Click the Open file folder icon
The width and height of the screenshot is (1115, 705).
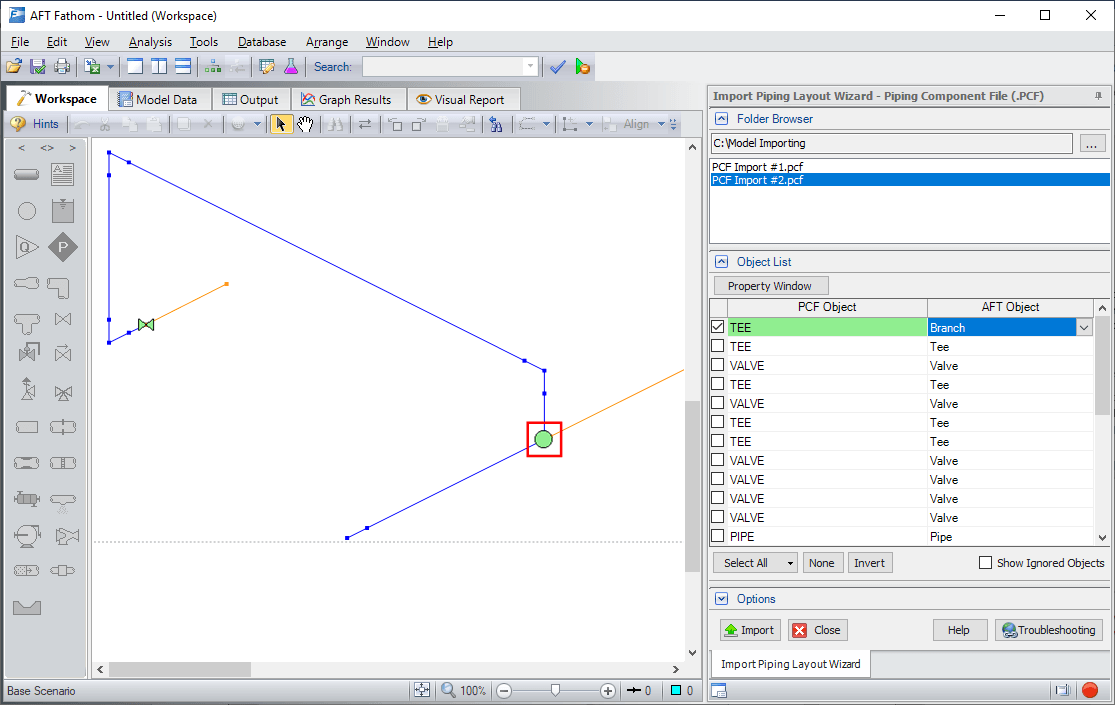point(14,67)
